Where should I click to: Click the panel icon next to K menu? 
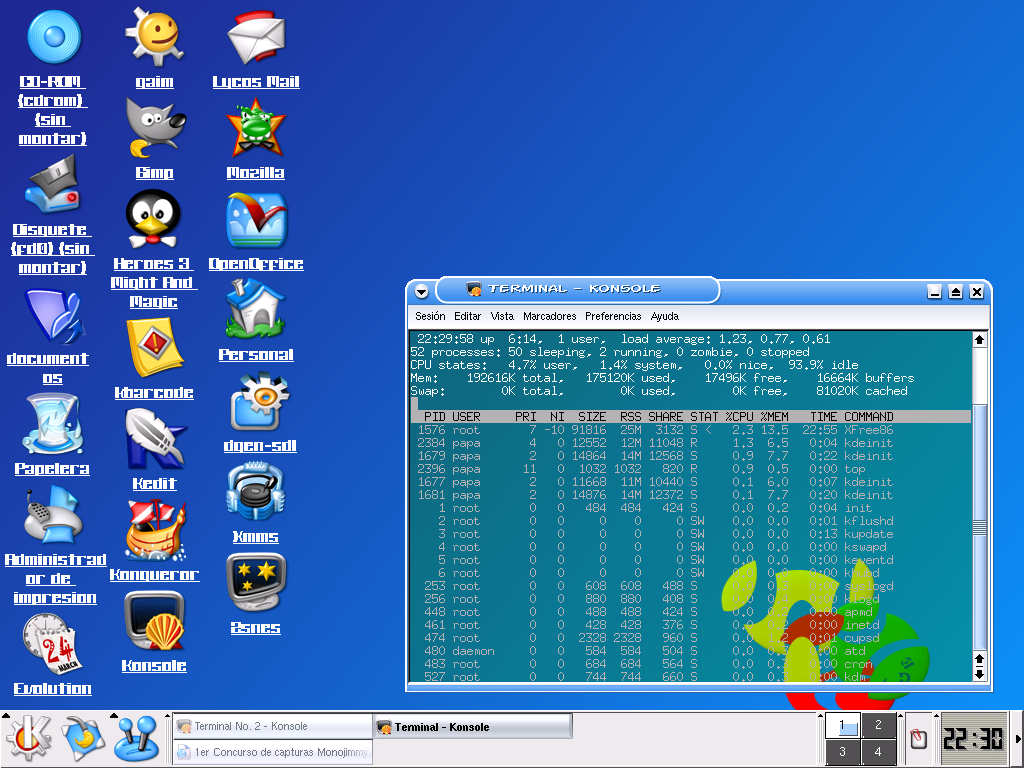[84, 739]
